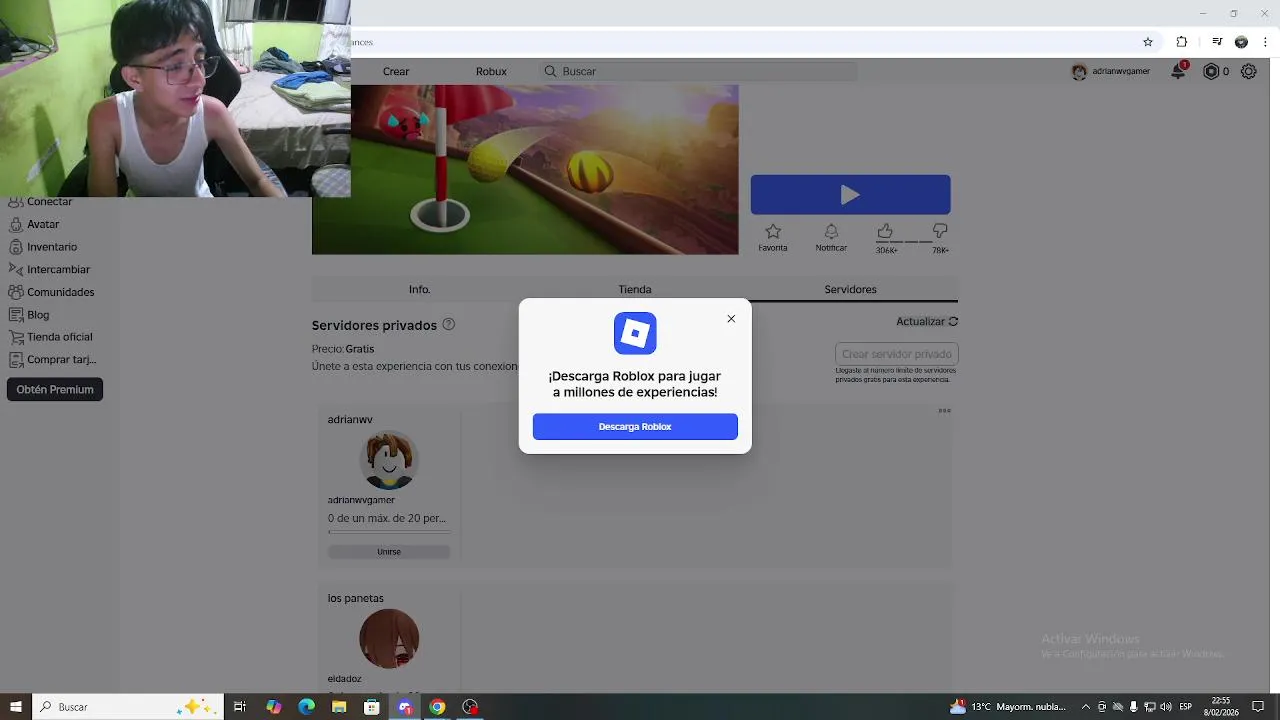Click the Actualizar refresh button
The height and width of the screenshot is (720, 1280).
pos(927,322)
